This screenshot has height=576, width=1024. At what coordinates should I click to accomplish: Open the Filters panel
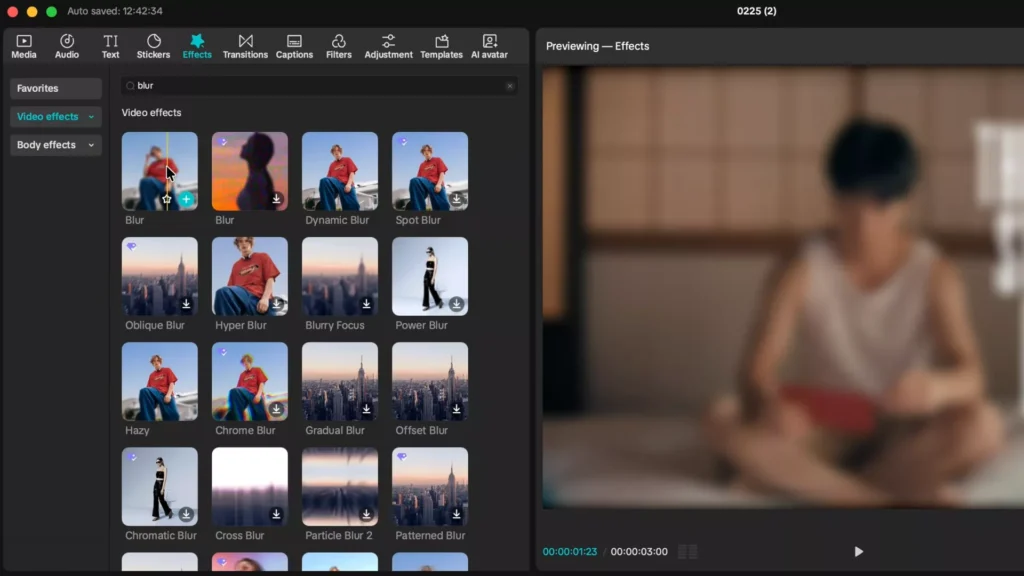(x=338, y=45)
